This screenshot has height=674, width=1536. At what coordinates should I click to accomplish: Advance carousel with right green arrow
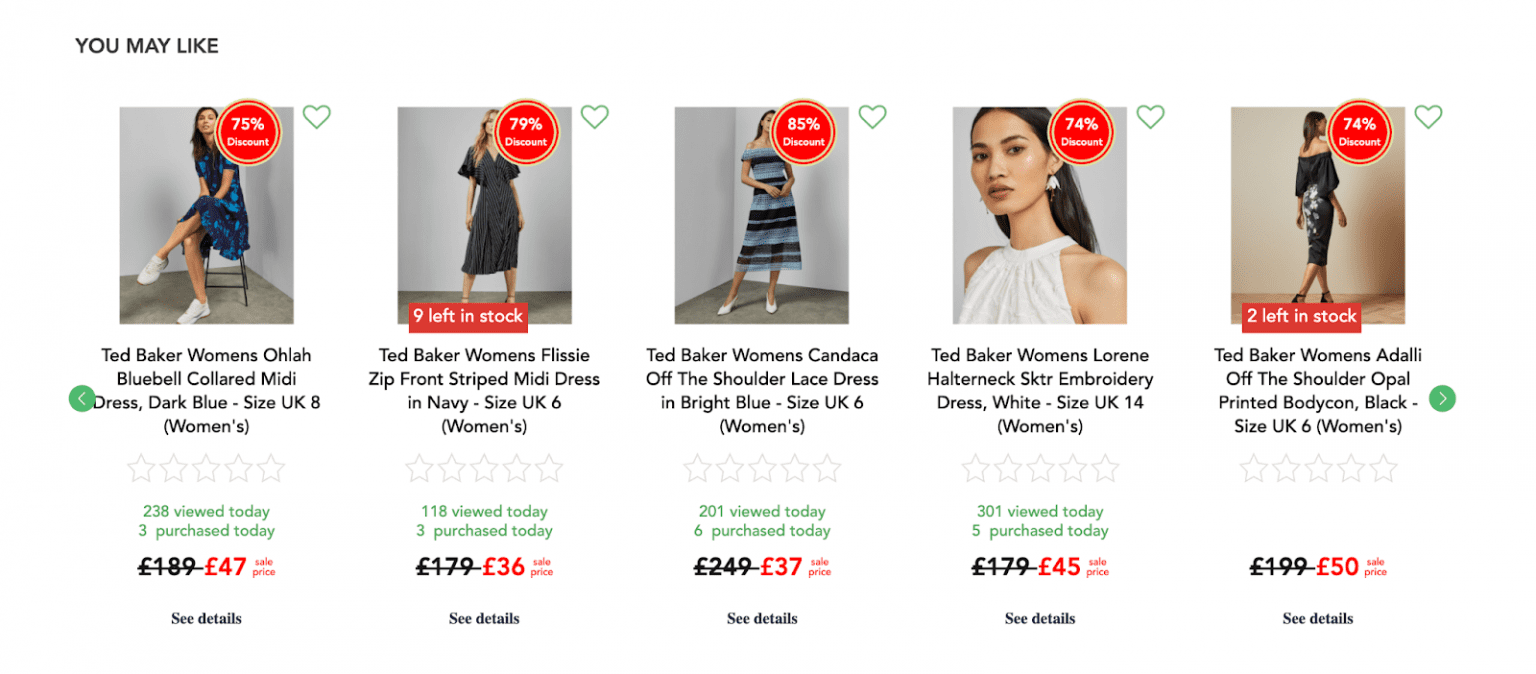coord(1442,399)
